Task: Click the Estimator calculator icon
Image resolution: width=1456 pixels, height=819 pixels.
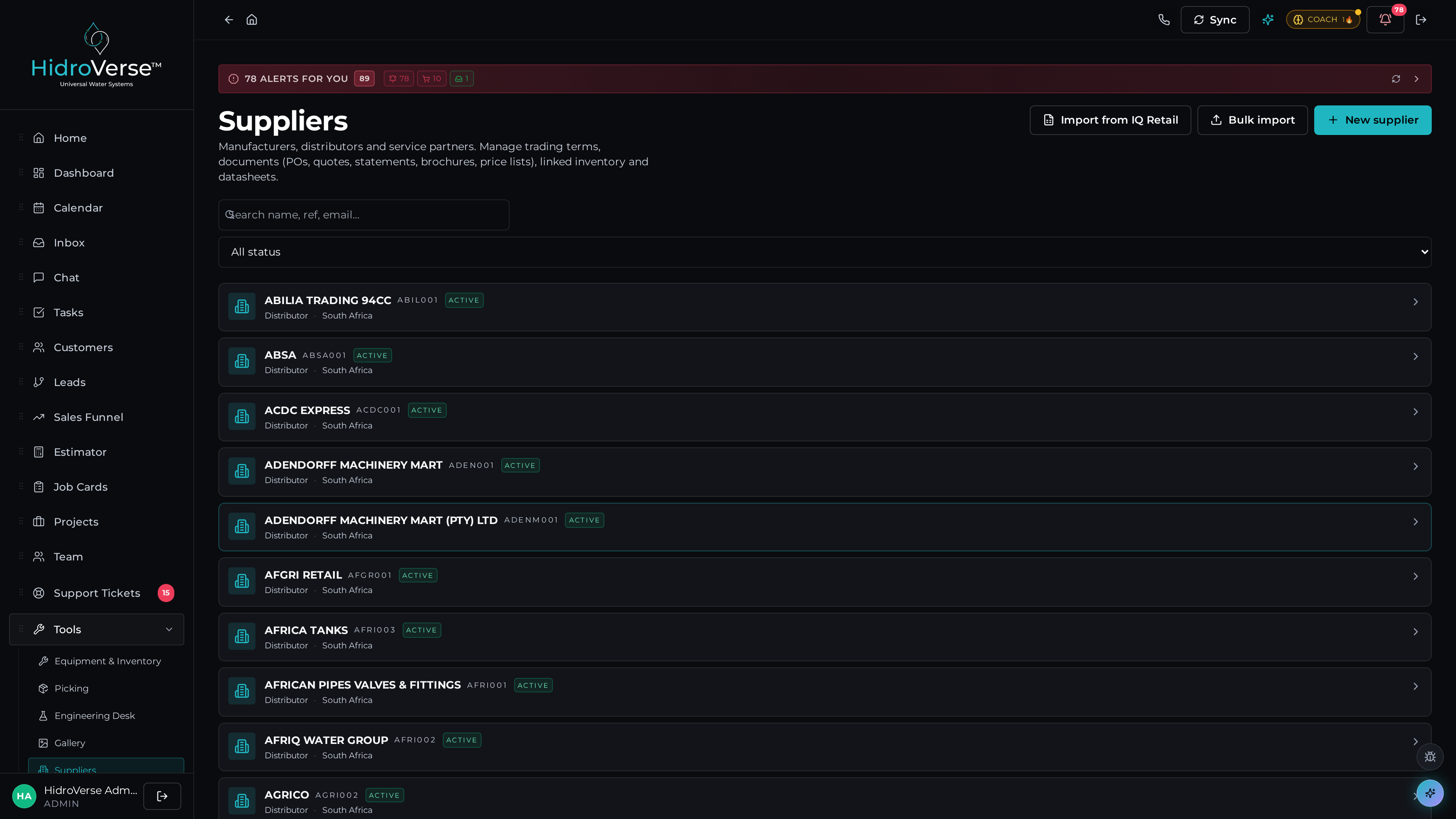Action: tap(38, 452)
